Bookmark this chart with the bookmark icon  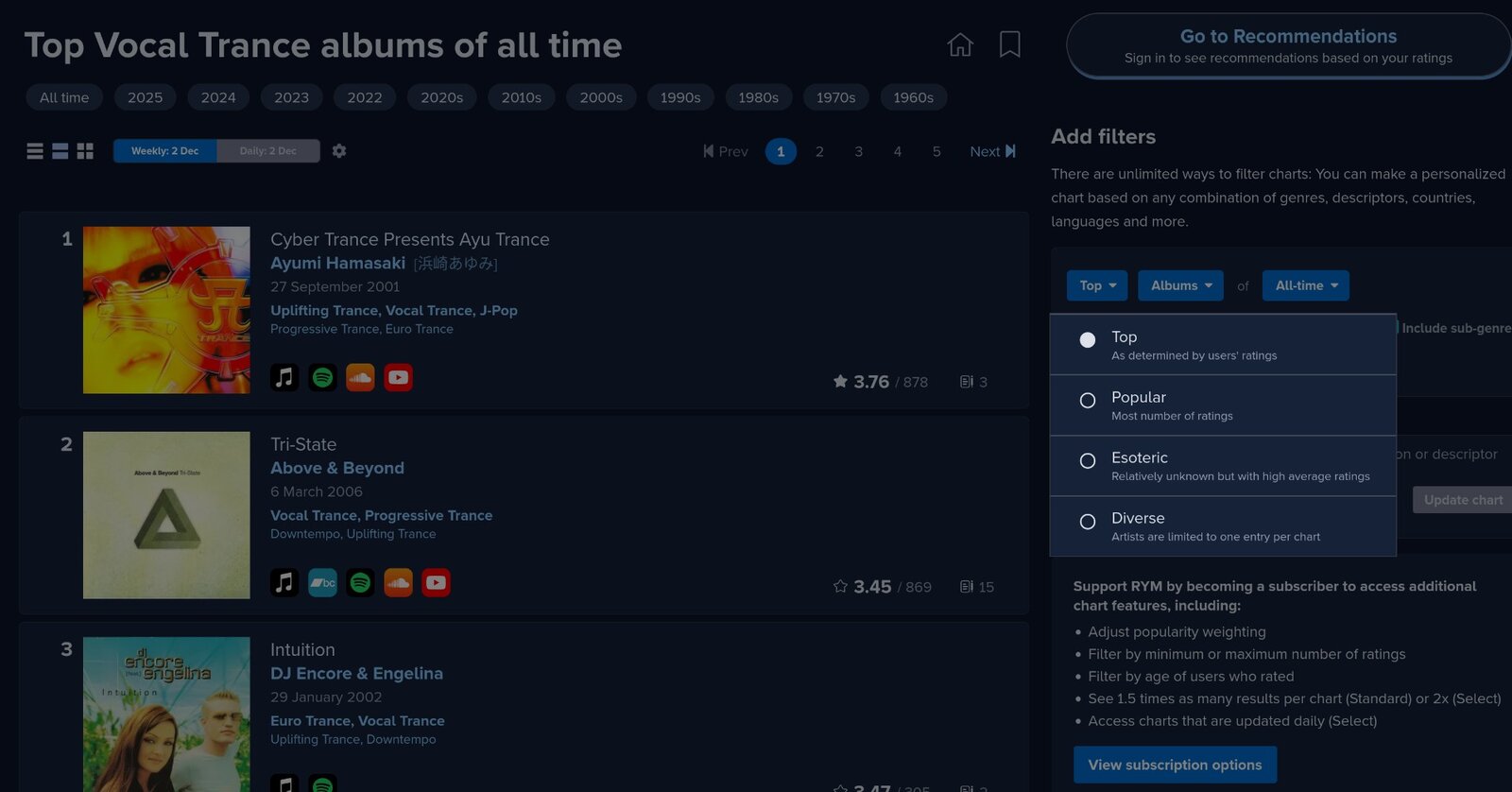tap(1009, 44)
